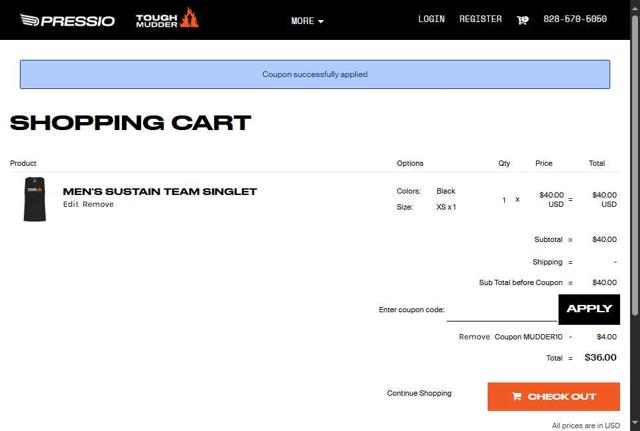Apply the coupon code
Viewport: 640px width, 431px height.
(589, 309)
